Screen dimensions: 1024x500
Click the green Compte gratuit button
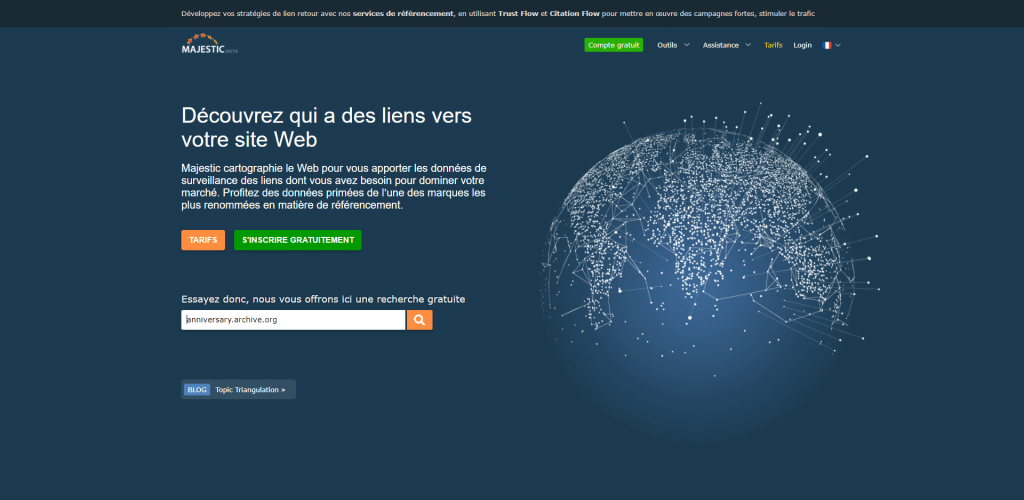[614, 45]
